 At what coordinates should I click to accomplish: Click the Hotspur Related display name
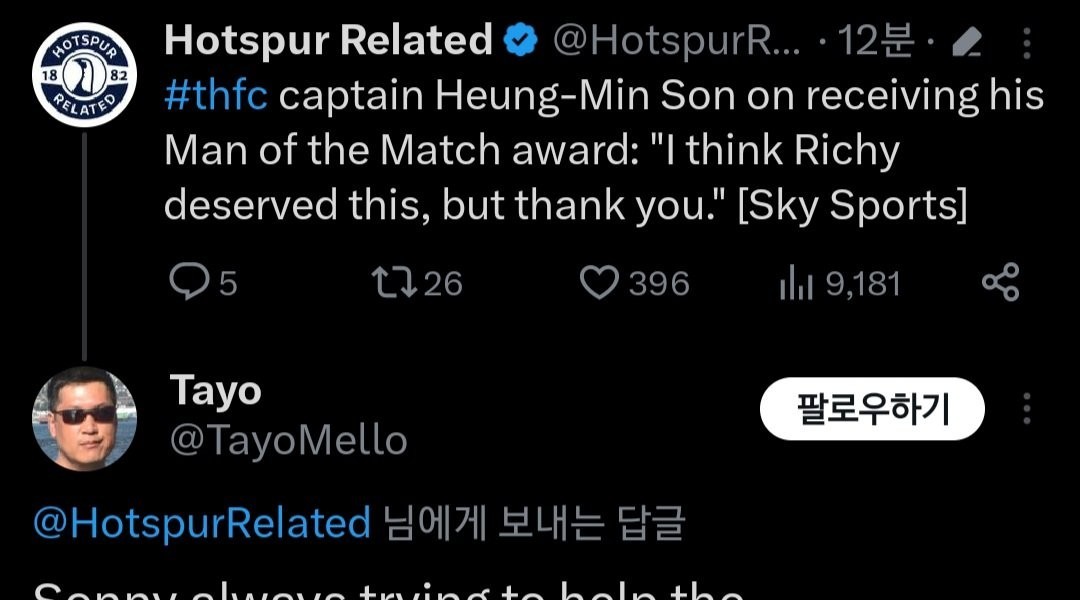(328, 42)
